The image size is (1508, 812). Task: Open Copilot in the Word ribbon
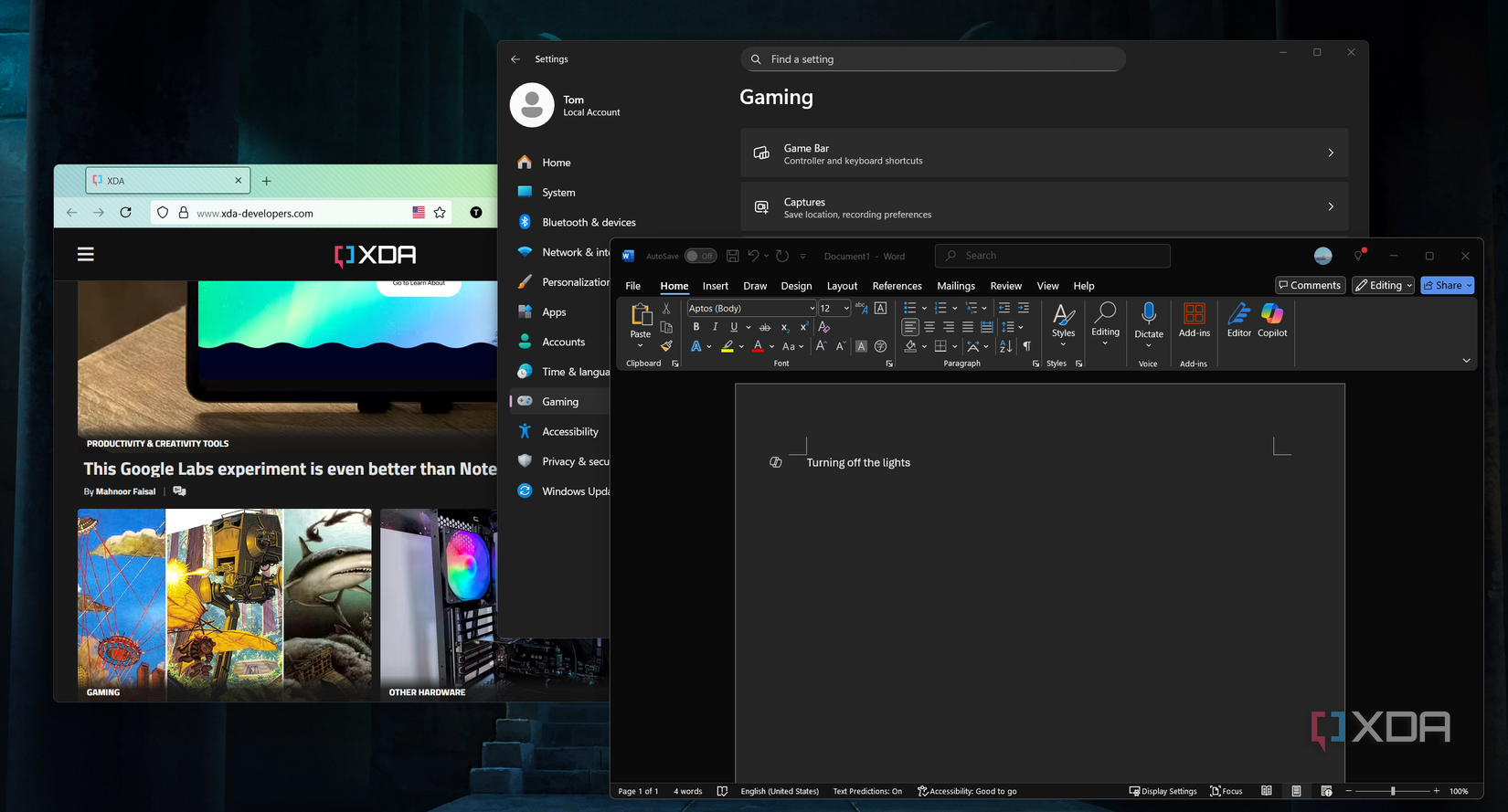point(1272,321)
